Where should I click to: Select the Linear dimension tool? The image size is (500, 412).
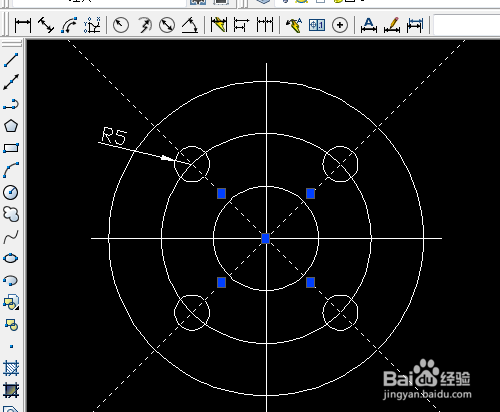(x=23, y=25)
